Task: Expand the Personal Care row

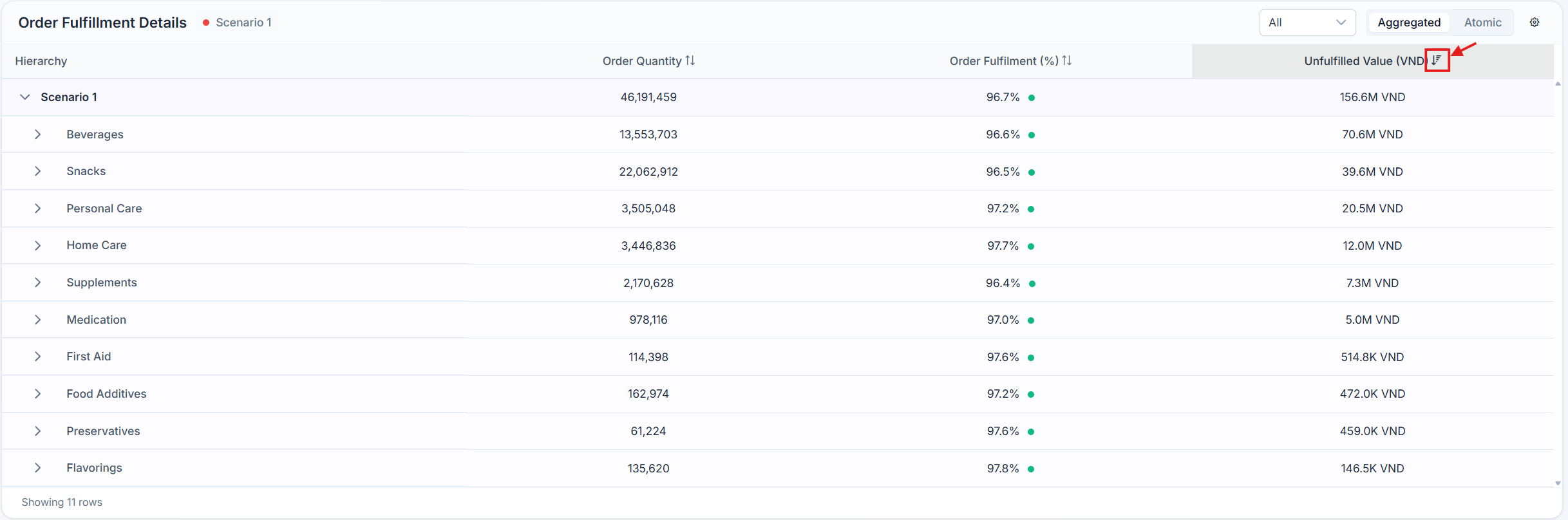Action: [x=38, y=209]
